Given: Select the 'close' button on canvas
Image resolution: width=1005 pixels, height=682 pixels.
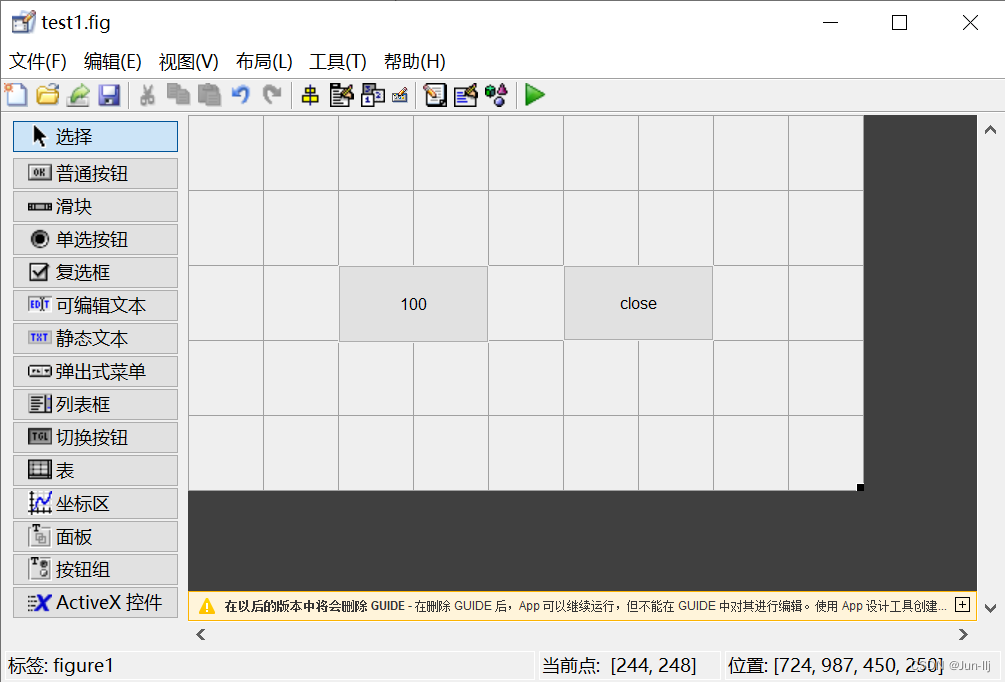Looking at the screenshot, I should [x=638, y=303].
